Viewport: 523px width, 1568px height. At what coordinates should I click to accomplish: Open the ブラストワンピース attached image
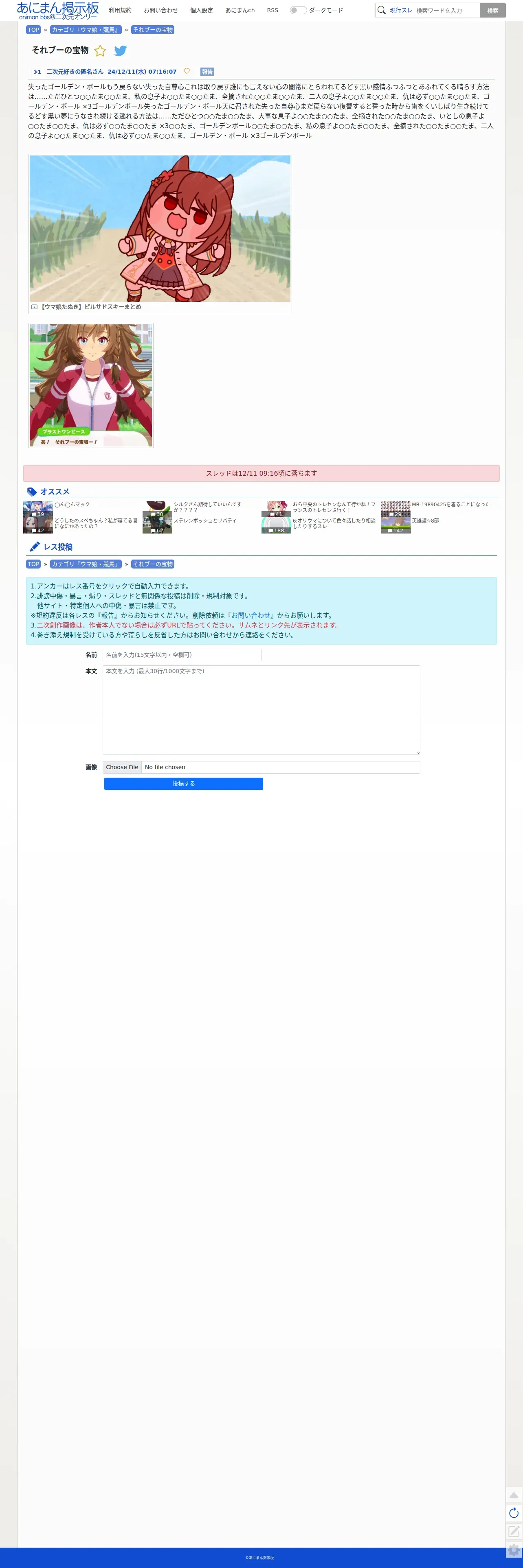coord(91,385)
